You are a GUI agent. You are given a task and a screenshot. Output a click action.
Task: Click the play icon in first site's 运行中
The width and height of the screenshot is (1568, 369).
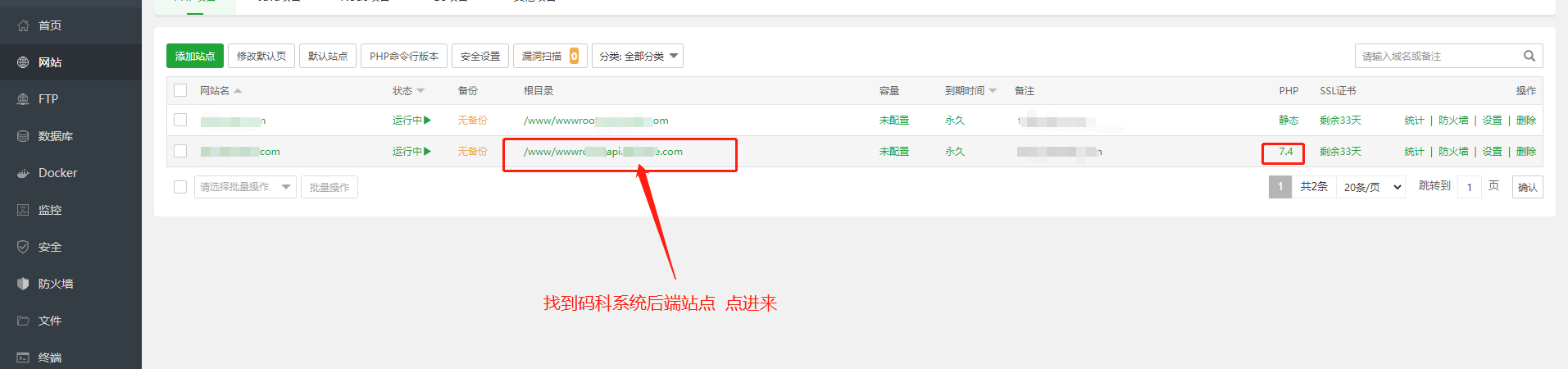427,121
